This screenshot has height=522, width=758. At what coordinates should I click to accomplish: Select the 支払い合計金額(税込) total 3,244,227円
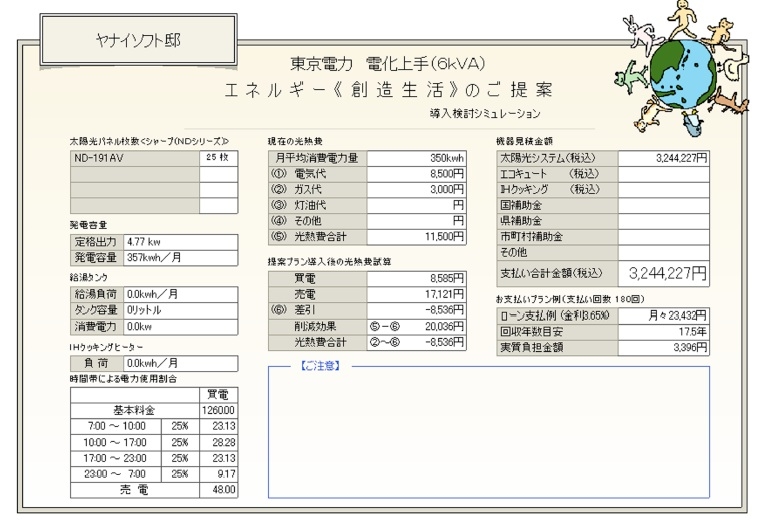point(664,274)
